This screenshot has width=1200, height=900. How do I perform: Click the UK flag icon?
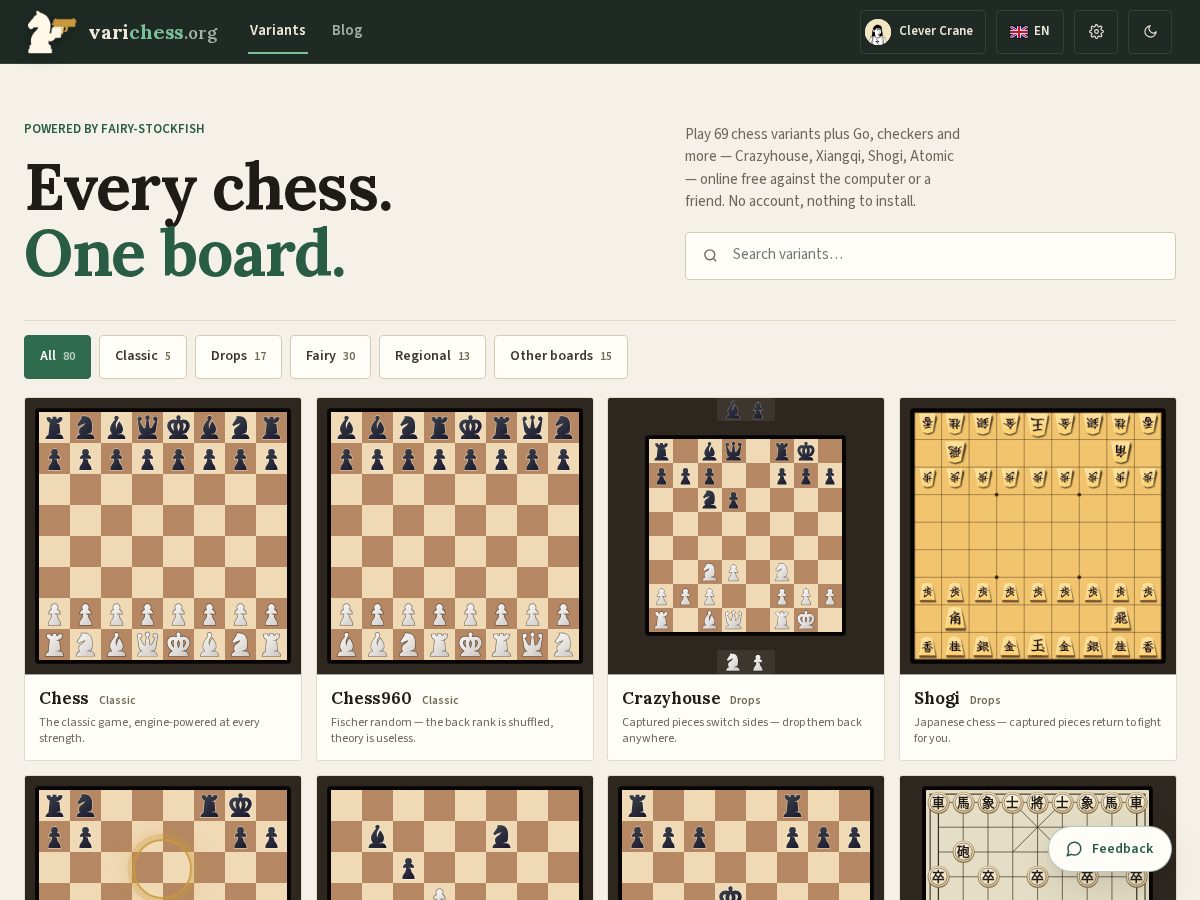(x=1019, y=32)
